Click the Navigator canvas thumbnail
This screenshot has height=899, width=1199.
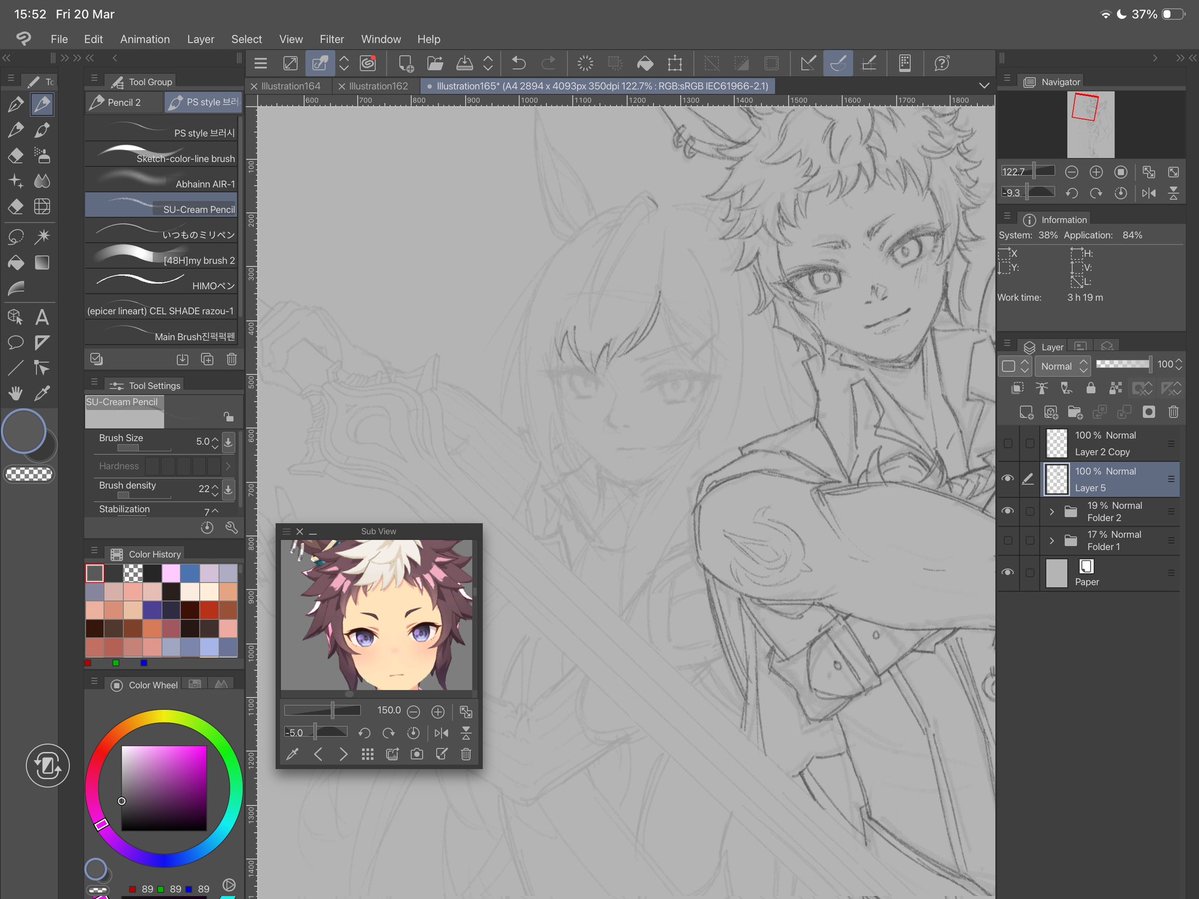tap(1090, 124)
